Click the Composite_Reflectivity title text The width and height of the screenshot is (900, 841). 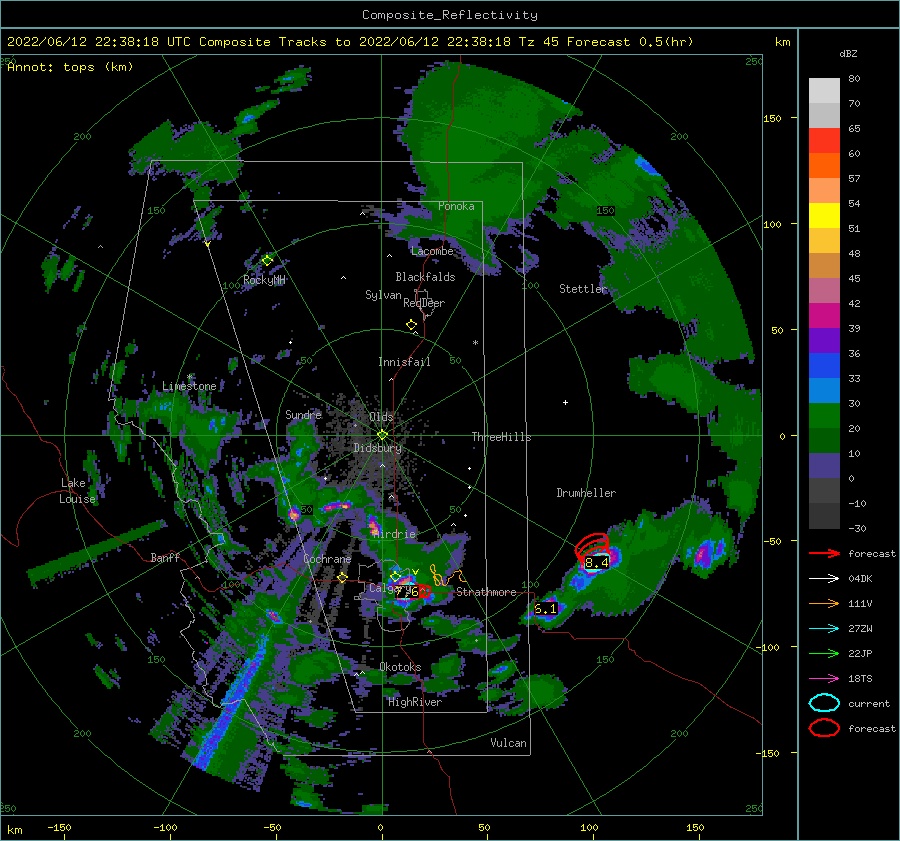tap(449, 15)
